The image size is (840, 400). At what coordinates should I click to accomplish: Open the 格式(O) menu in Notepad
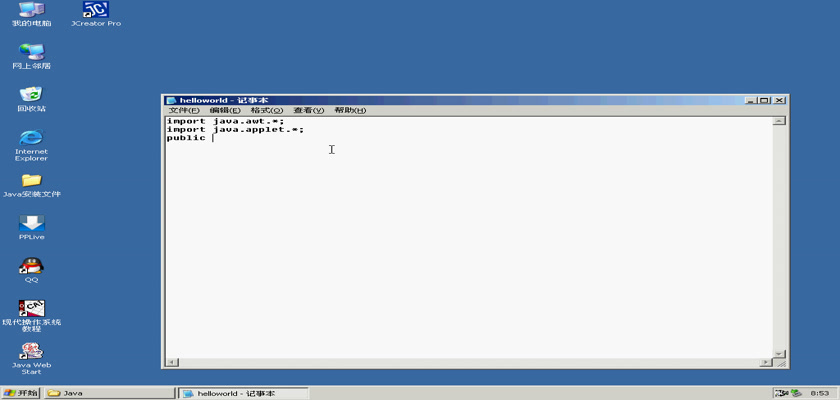267,110
